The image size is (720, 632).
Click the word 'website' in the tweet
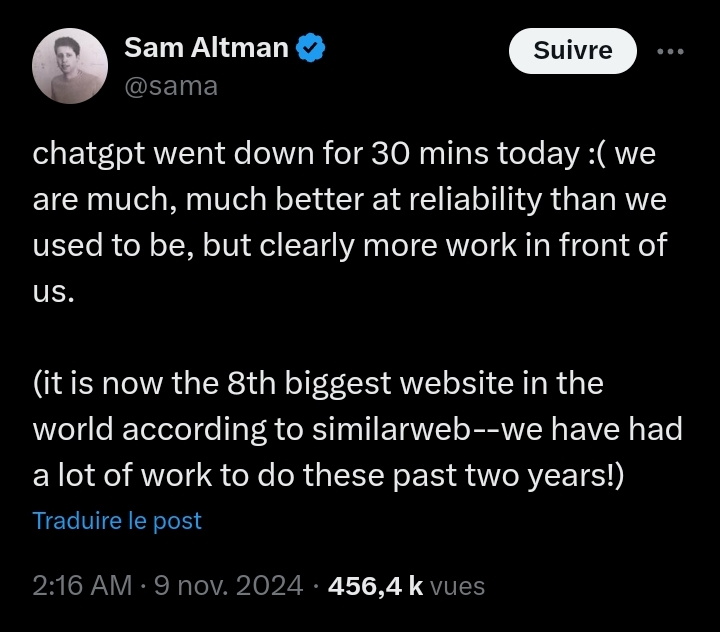(456, 383)
